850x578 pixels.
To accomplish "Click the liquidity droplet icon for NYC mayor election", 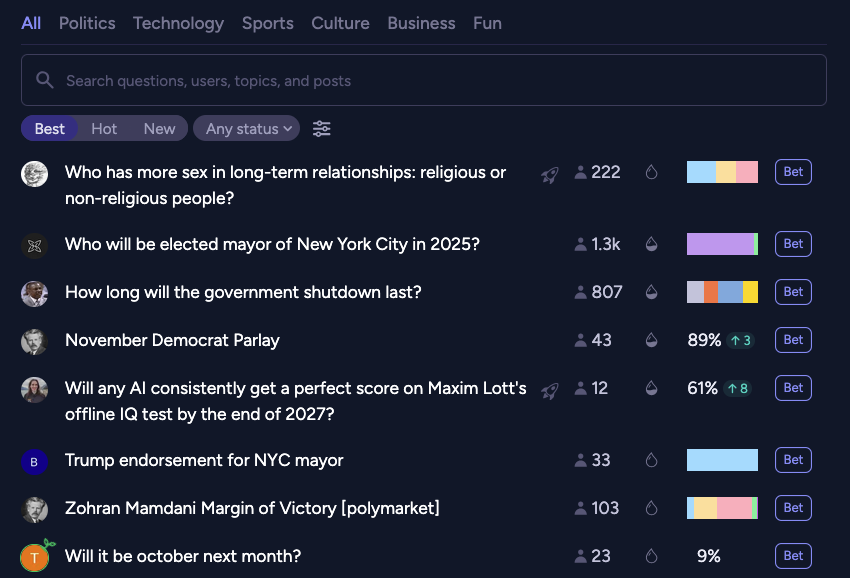I will coord(652,244).
